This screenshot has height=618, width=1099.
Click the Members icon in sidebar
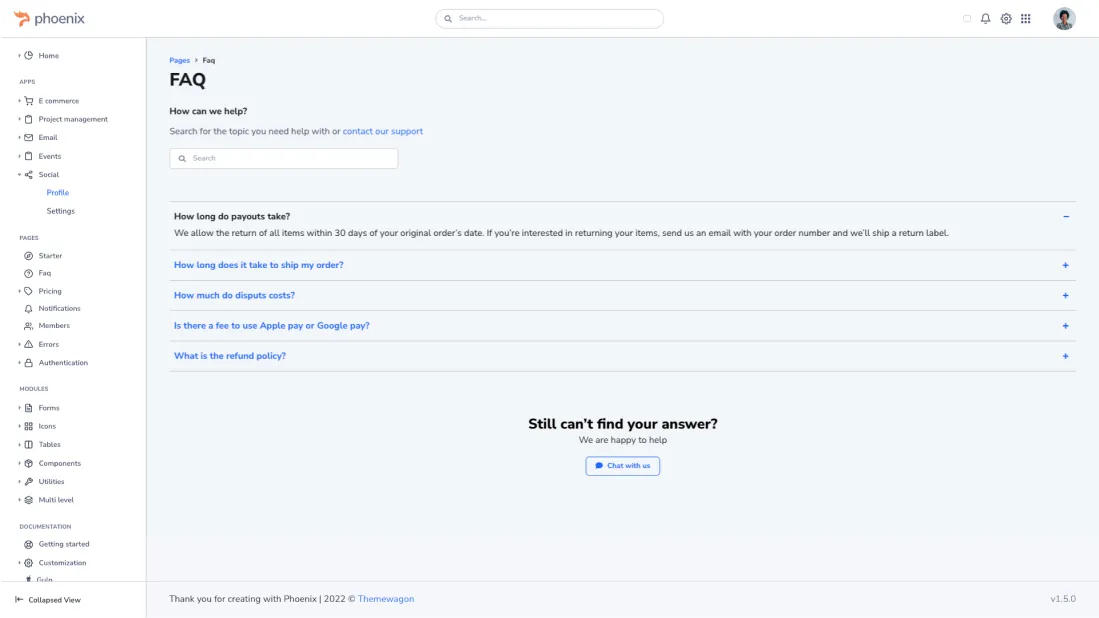[28, 326]
